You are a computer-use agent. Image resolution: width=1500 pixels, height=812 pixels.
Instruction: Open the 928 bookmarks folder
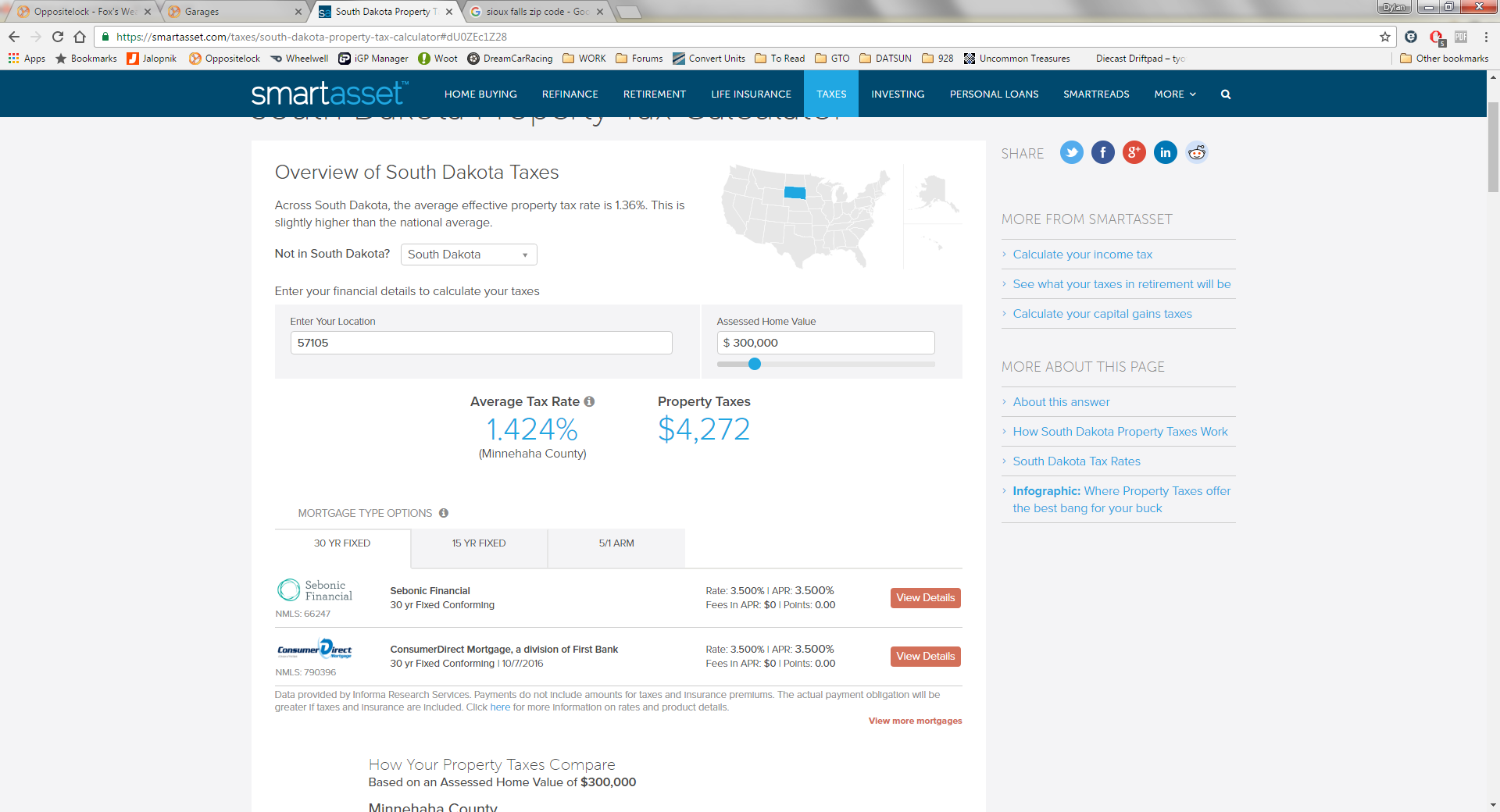(x=937, y=59)
